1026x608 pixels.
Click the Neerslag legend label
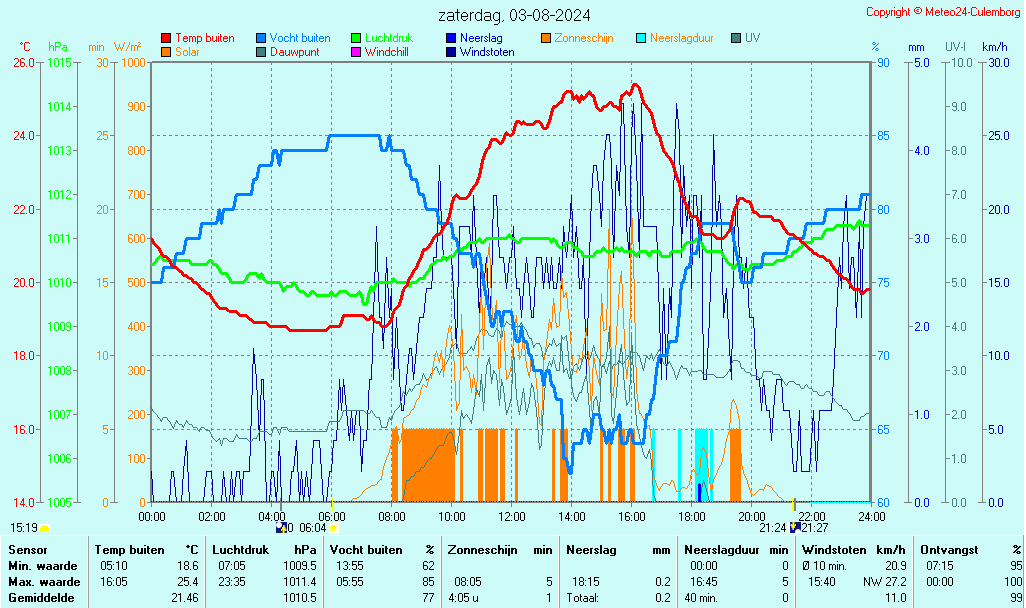(x=480, y=38)
